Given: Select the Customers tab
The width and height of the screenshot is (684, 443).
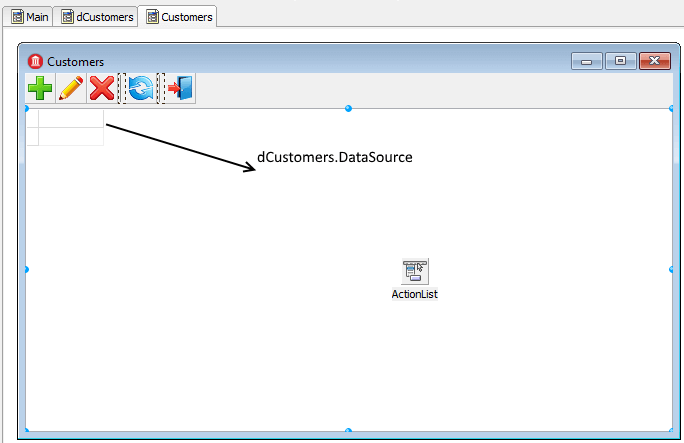Looking at the screenshot, I should 179,17.
